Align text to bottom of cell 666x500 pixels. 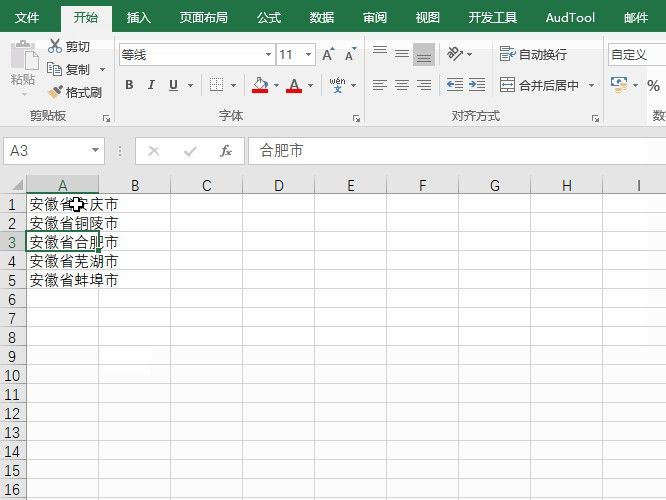(x=424, y=54)
